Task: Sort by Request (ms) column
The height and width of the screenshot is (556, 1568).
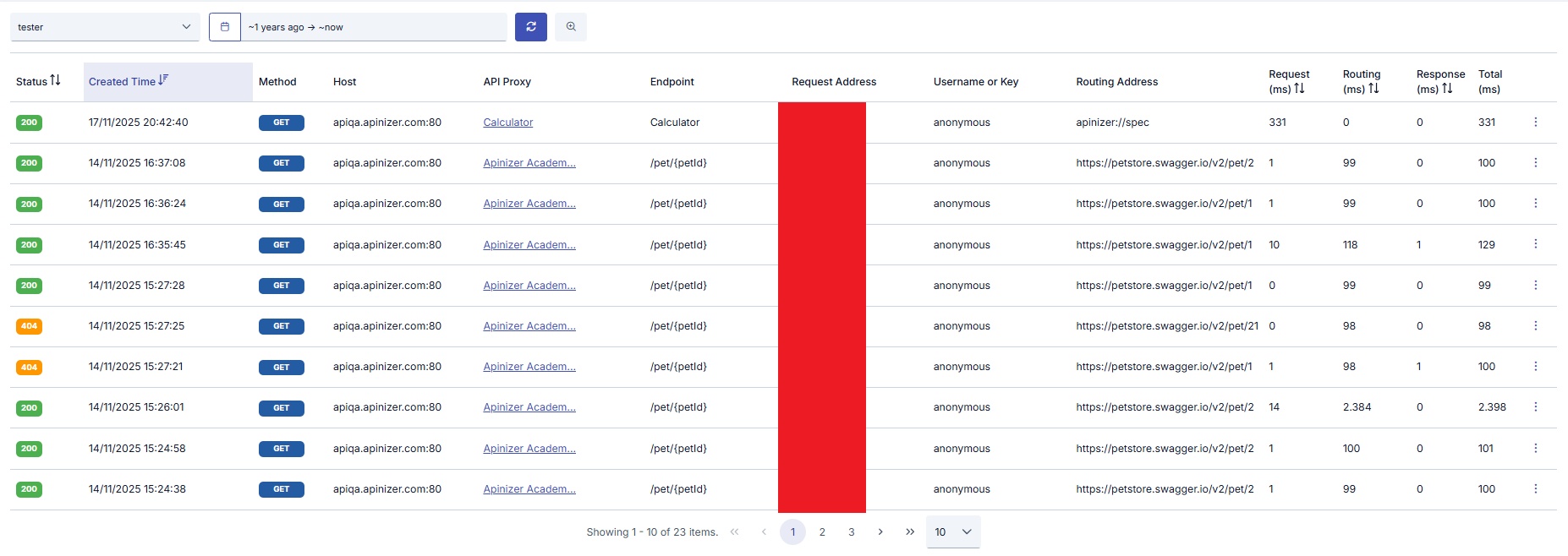Action: coord(1299,89)
